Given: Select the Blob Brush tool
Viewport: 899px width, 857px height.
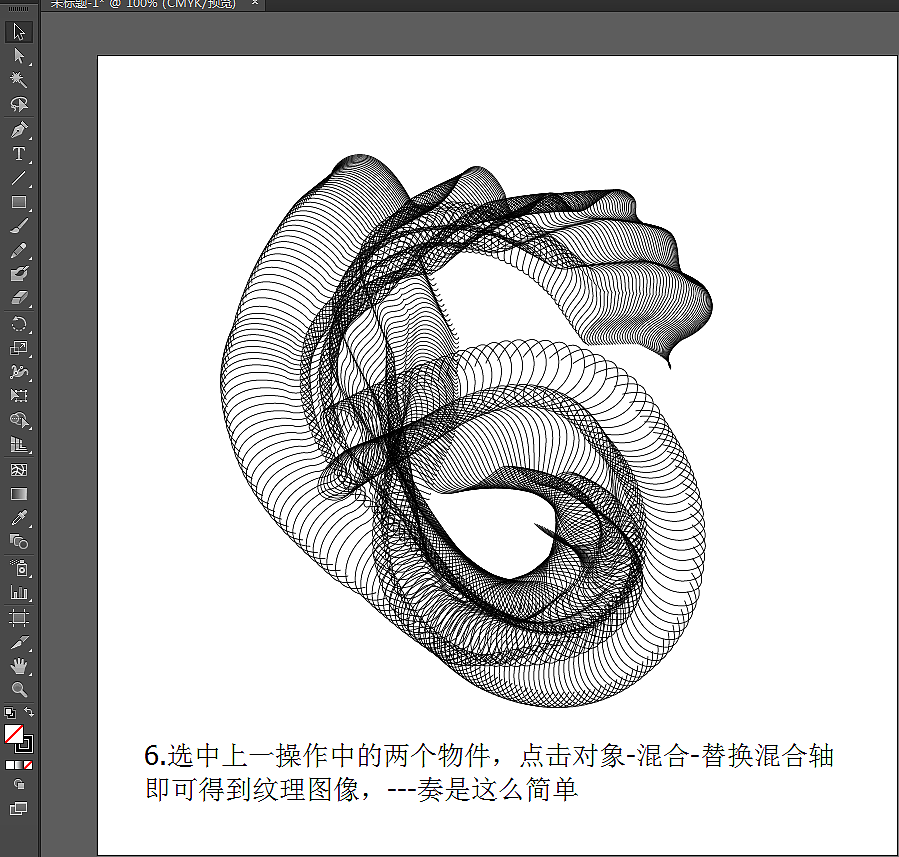Looking at the screenshot, I should tap(18, 274).
